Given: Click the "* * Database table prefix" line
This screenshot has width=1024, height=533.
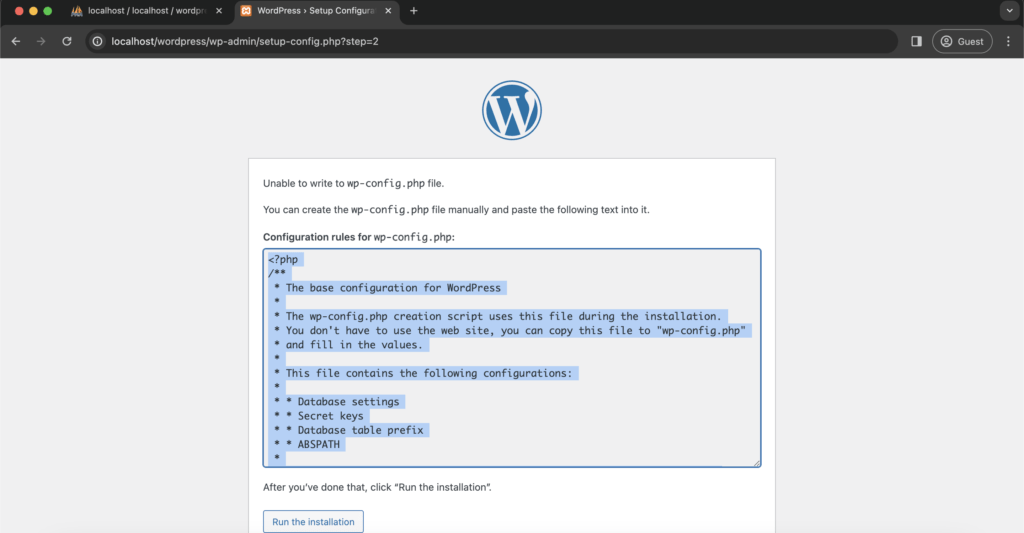Looking at the screenshot, I should [x=349, y=430].
